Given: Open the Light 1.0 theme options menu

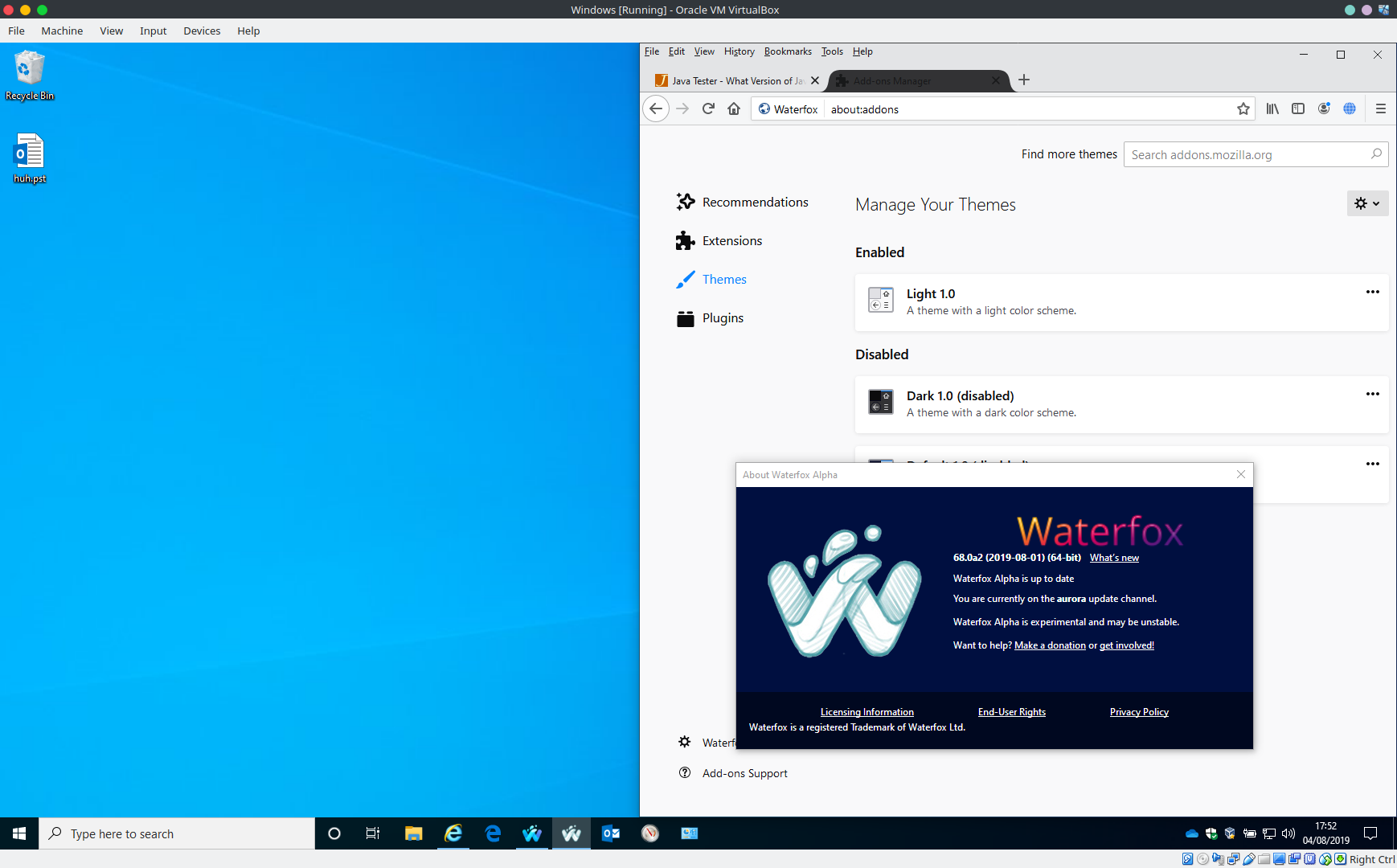Looking at the screenshot, I should pos(1372,292).
